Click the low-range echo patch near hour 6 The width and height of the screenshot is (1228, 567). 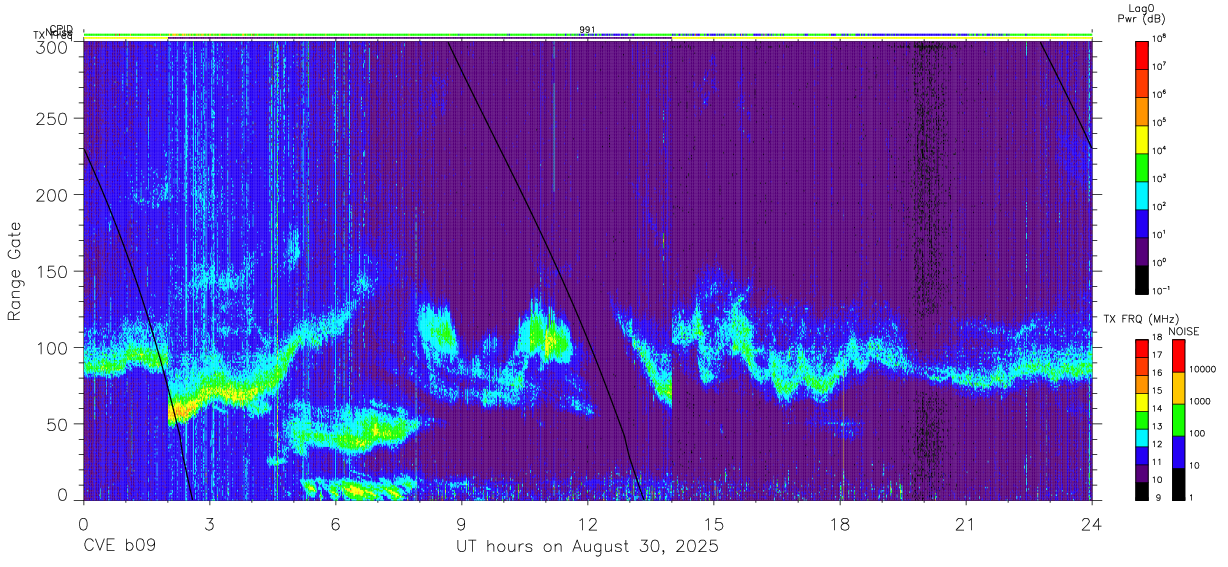pyautogui.click(x=358, y=489)
